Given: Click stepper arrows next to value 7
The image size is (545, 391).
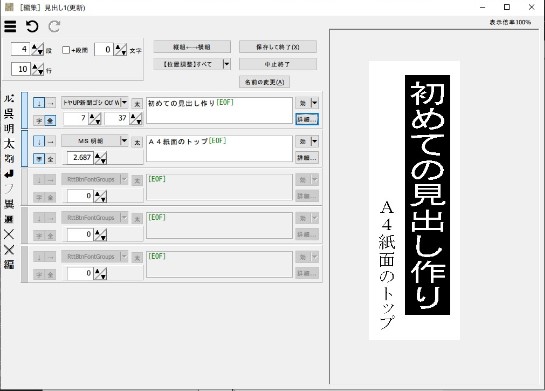Looking at the screenshot, I should (95, 119).
